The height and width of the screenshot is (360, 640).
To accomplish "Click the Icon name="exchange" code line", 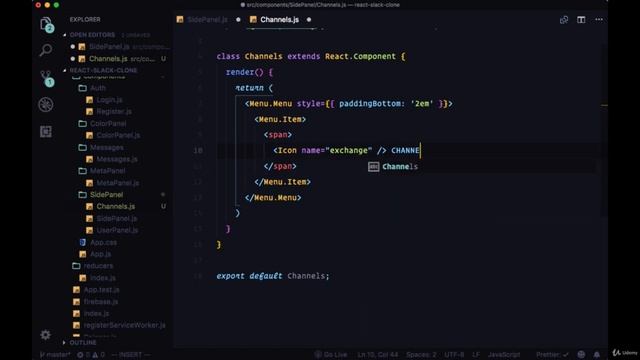I will (347, 151).
